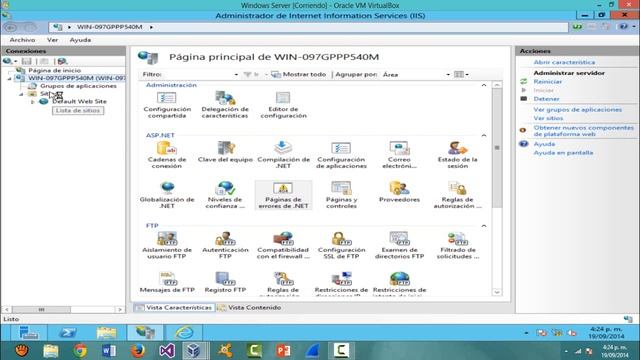The width and height of the screenshot is (640, 360).
Task: Collapse the ASP.NET group
Action: pyautogui.click(x=484, y=135)
